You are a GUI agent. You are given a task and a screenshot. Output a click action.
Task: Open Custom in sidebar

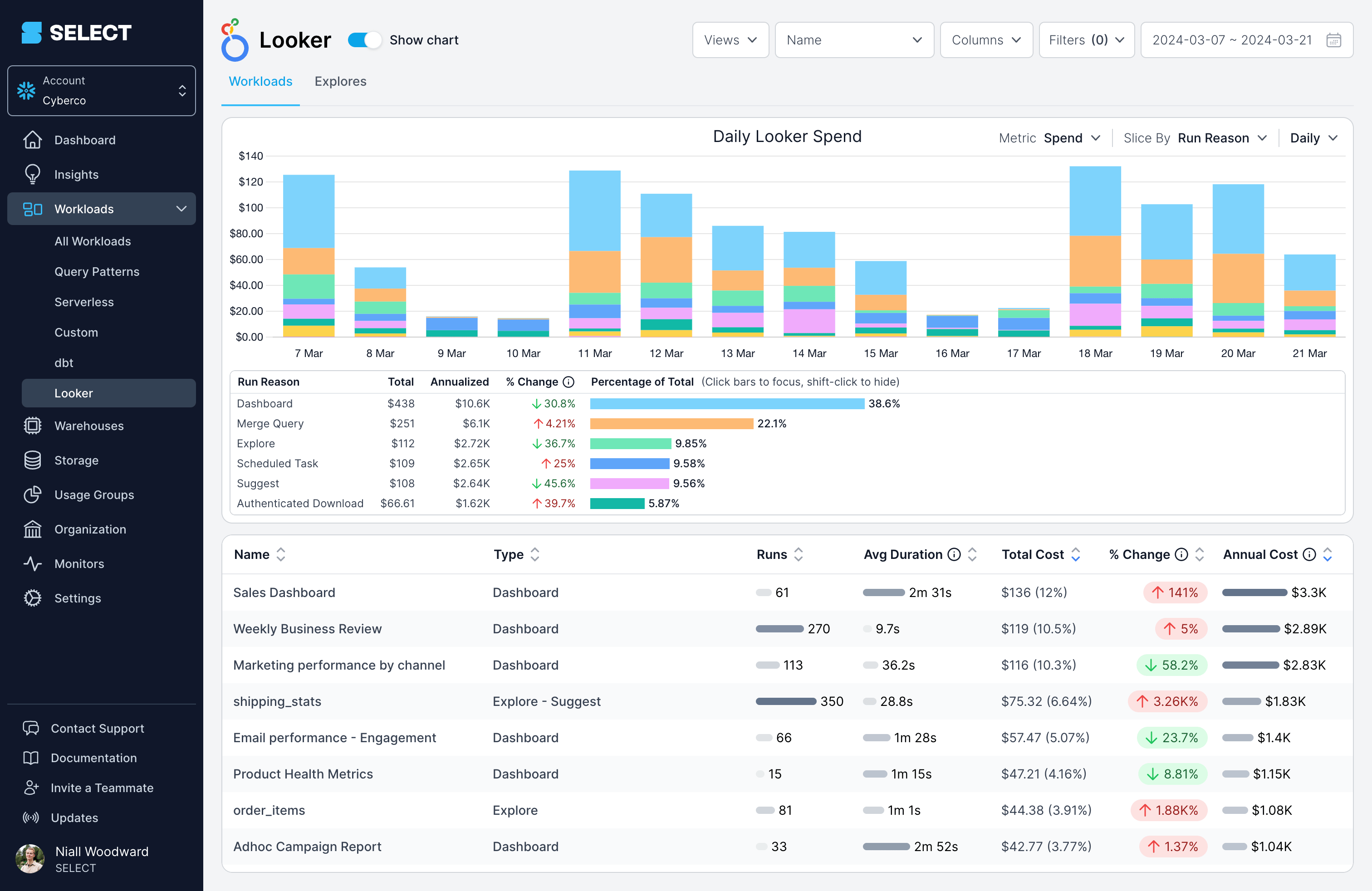76,333
